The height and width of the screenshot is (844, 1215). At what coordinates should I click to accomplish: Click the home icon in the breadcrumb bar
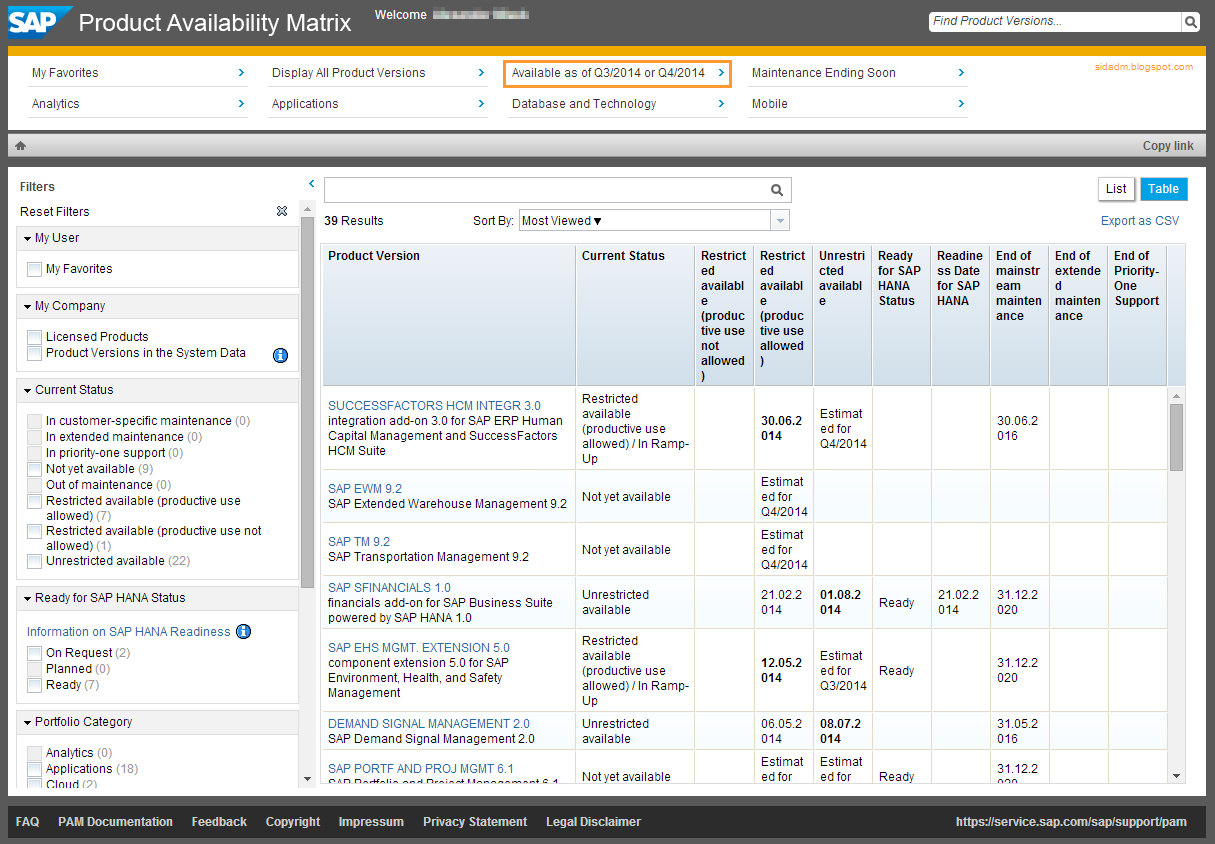point(19,145)
